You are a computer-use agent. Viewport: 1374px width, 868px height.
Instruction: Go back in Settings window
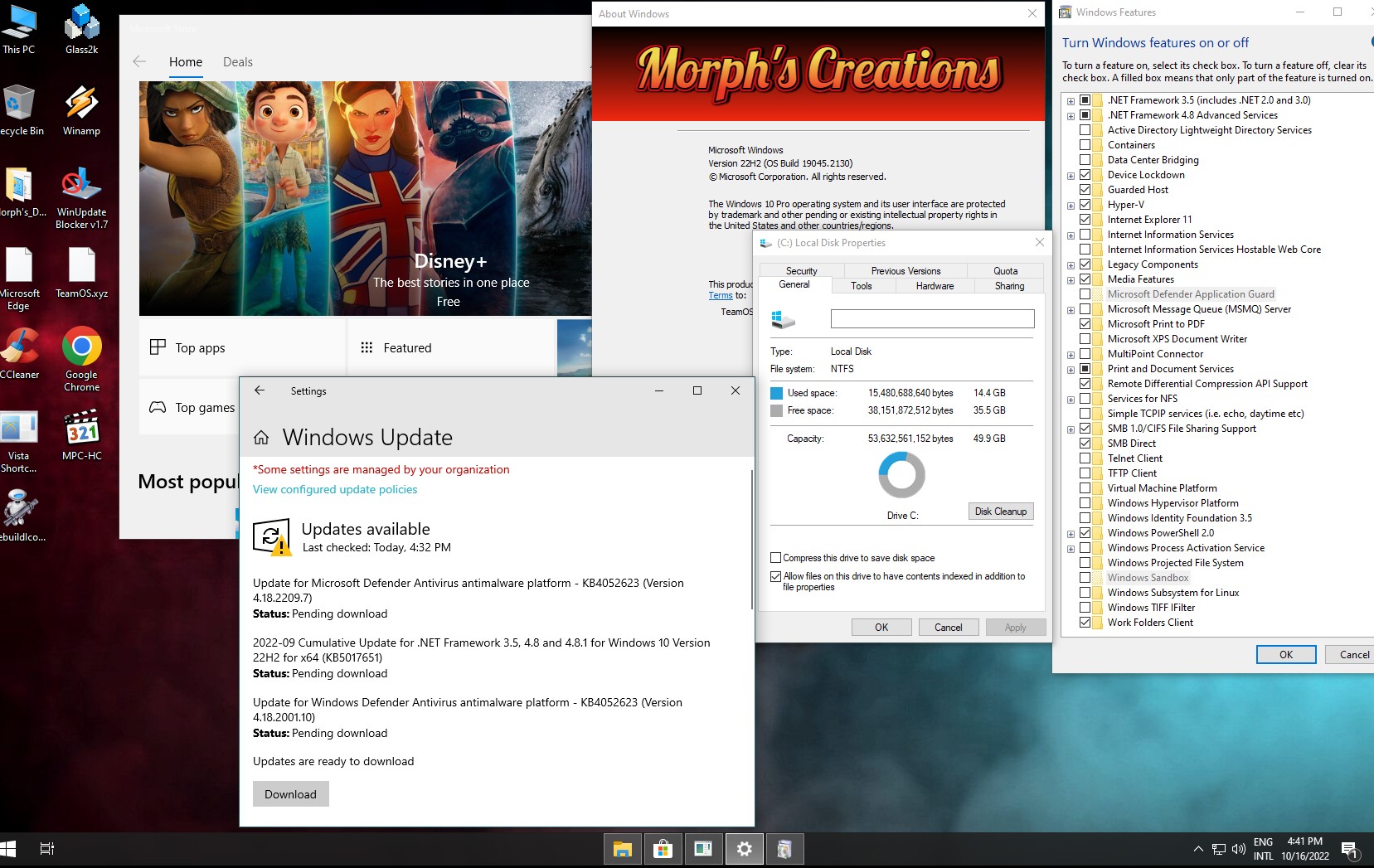(x=260, y=390)
